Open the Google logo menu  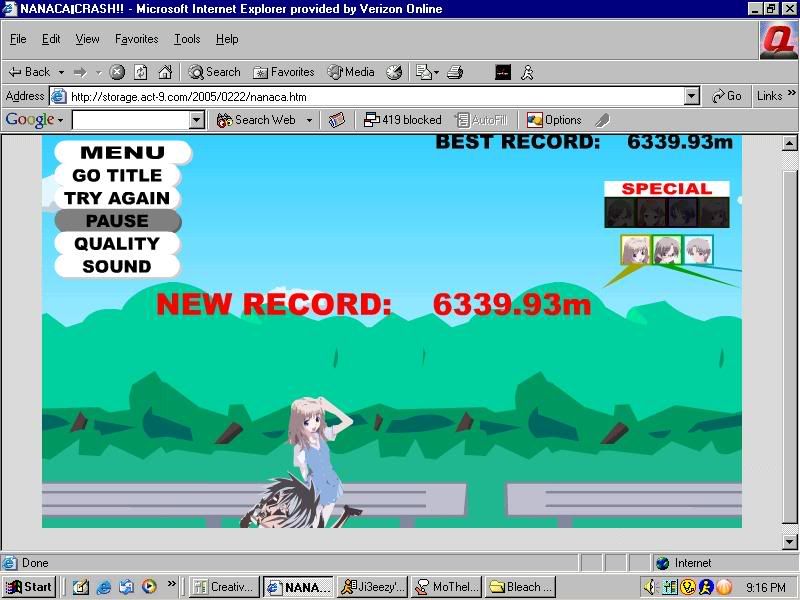pyautogui.click(x=34, y=120)
